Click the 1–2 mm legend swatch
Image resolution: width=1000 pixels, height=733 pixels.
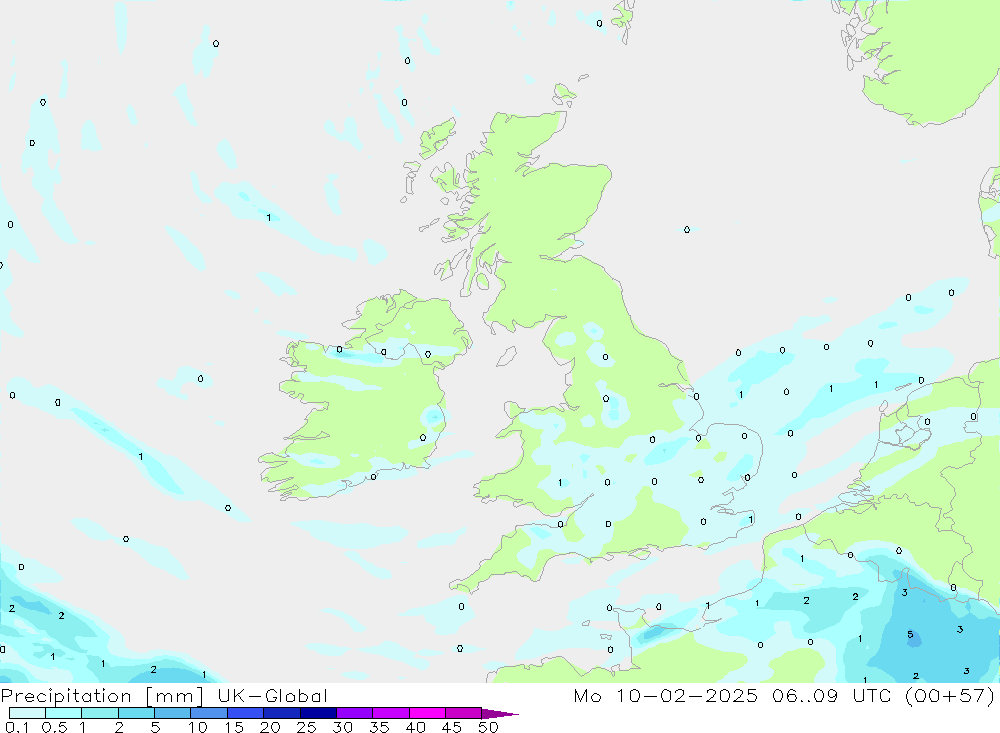[x=100, y=713]
